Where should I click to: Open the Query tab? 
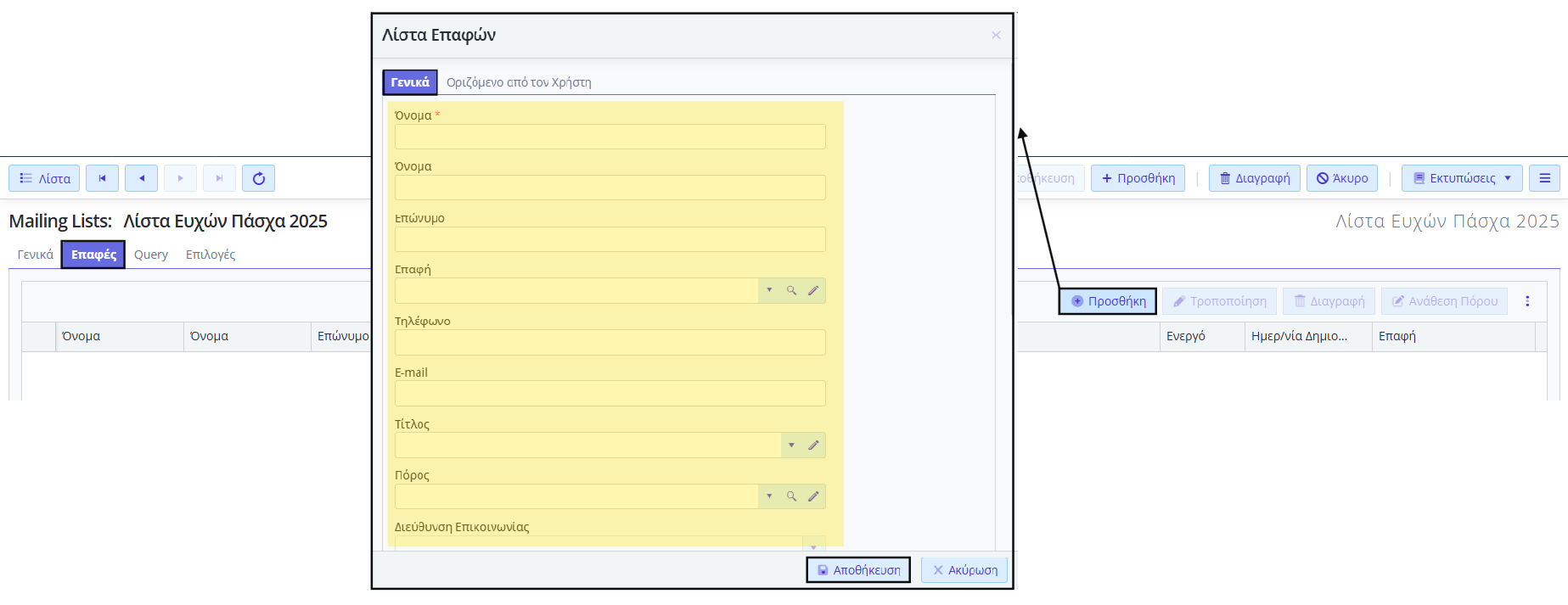151,255
